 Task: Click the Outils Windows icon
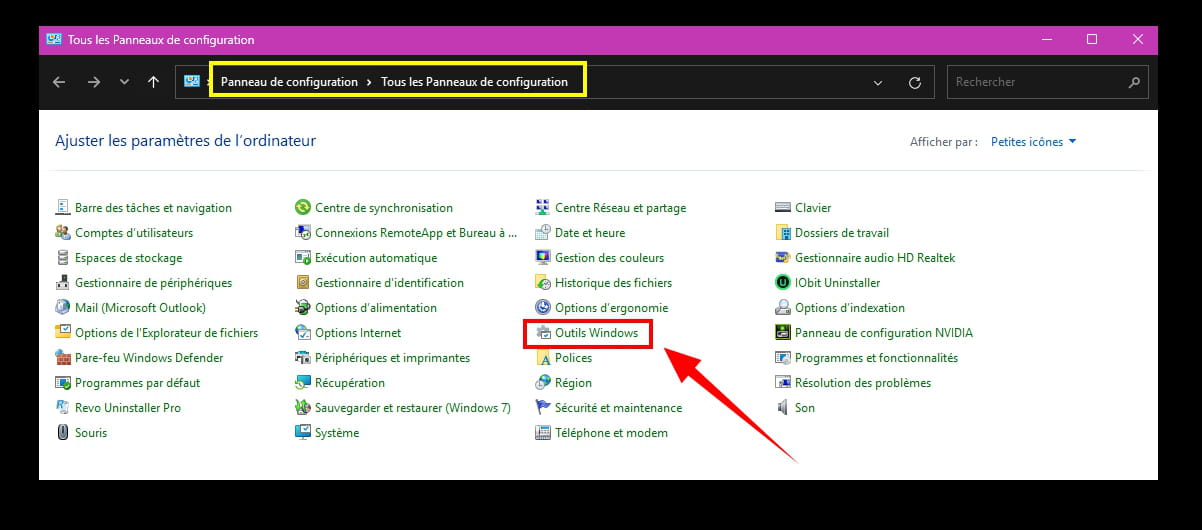[543, 333]
